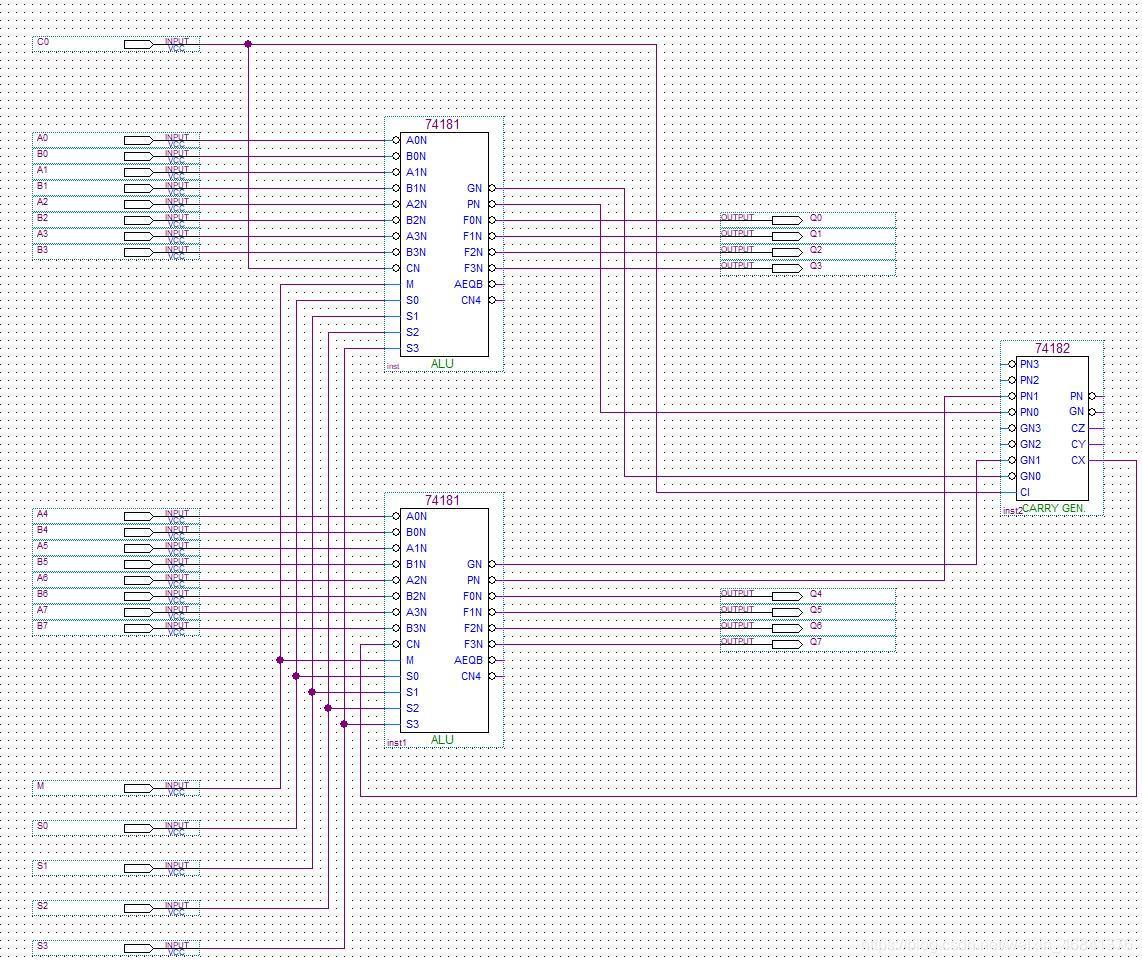This screenshot has height=963, width=1142.
Task: Click the junction dot on the S0 wire
Action: point(296,676)
